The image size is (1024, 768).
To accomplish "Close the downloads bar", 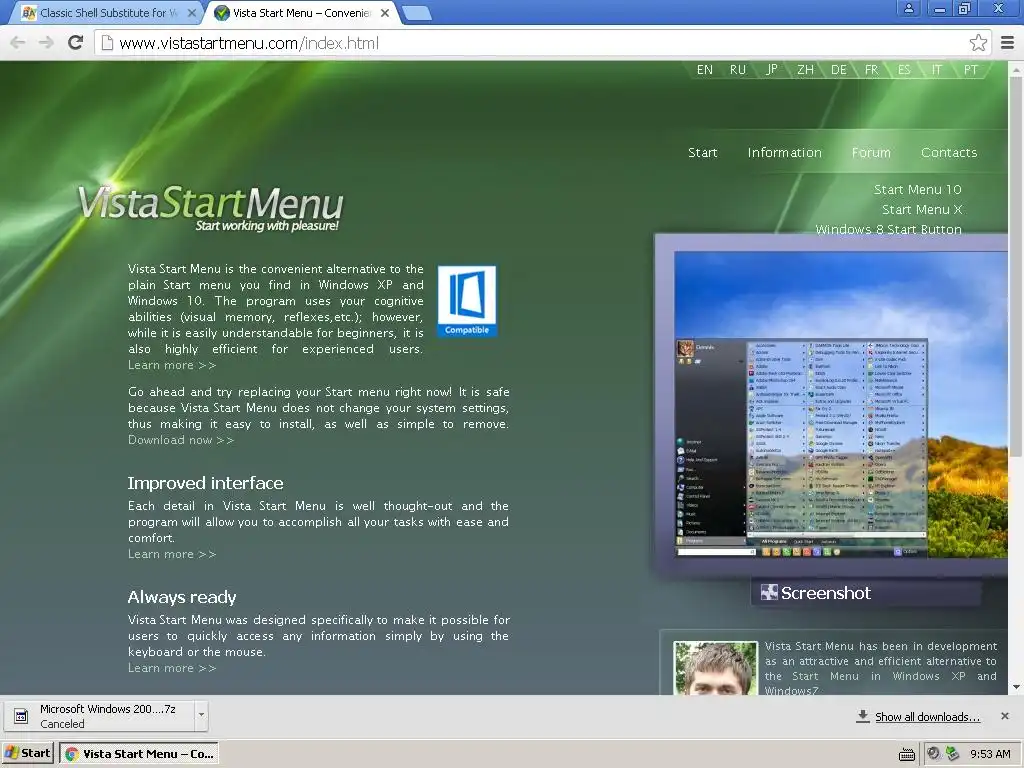I will 1005,716.
